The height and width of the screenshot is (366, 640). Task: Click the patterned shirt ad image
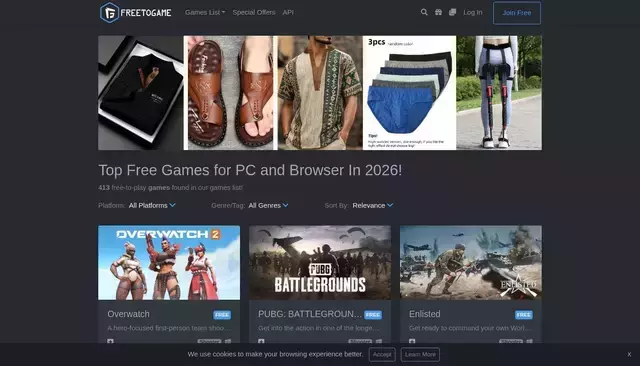click(x=320, y=93)
